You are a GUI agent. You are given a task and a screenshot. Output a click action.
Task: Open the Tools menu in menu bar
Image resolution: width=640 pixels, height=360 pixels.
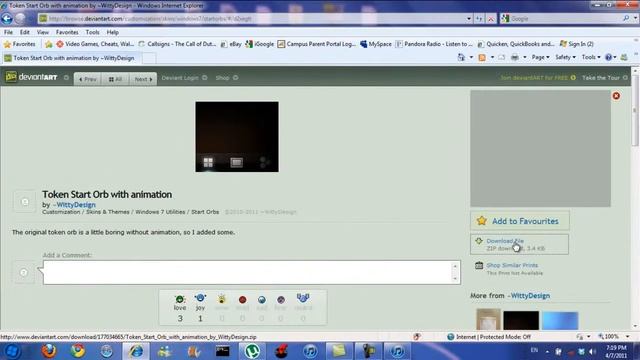point(92,32)
